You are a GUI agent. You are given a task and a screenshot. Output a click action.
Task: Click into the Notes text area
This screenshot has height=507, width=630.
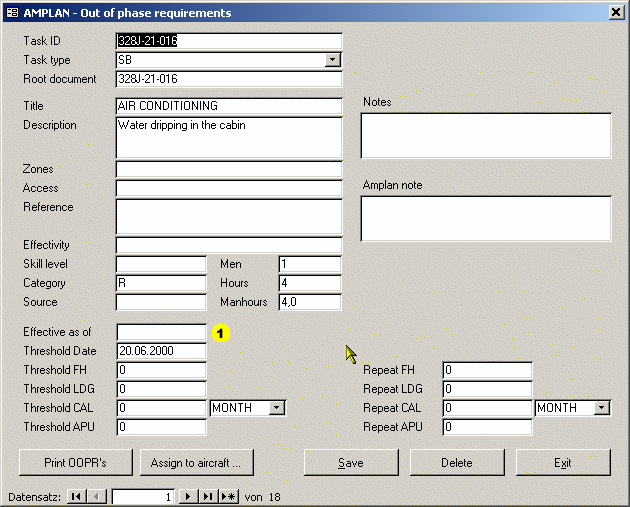pos(485,135)
